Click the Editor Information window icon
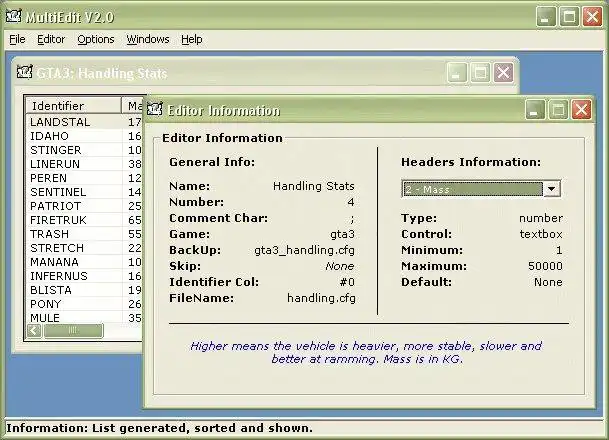 (155, 109)
